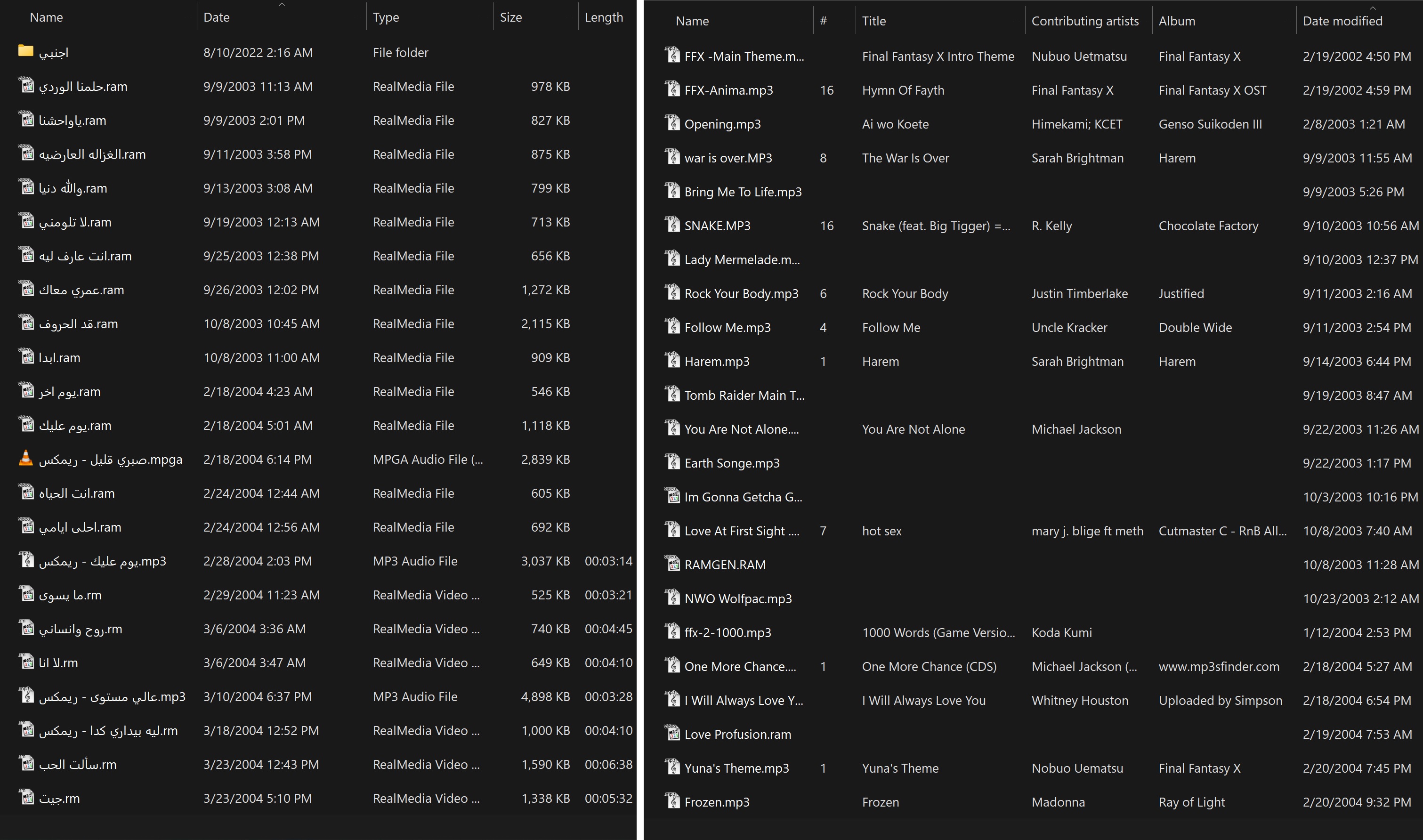
Task: Click the album Genso Suikoden III
Action: click(1210, 124)
